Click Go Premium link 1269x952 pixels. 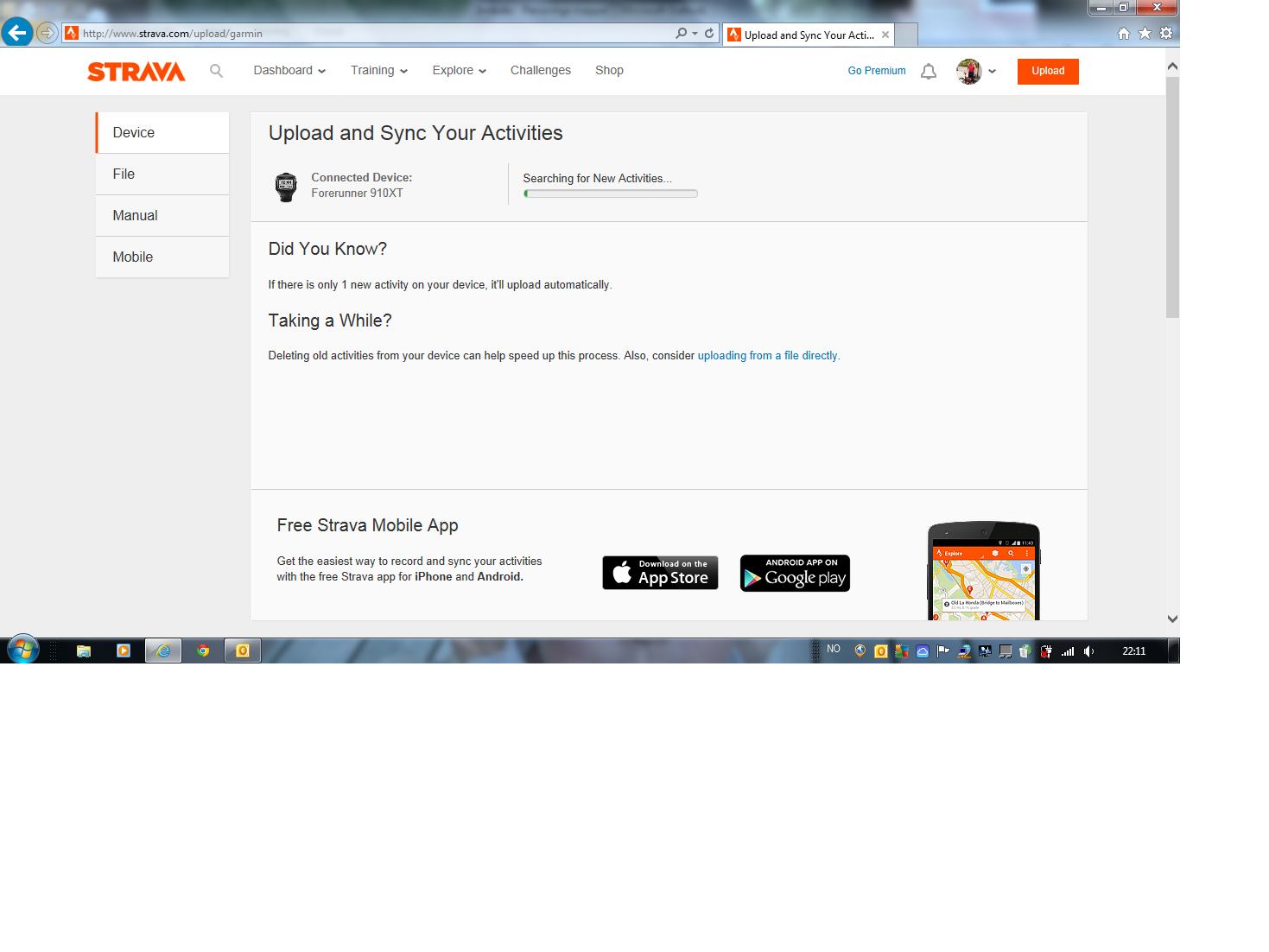pyautogui.click(x=877, y=71)
